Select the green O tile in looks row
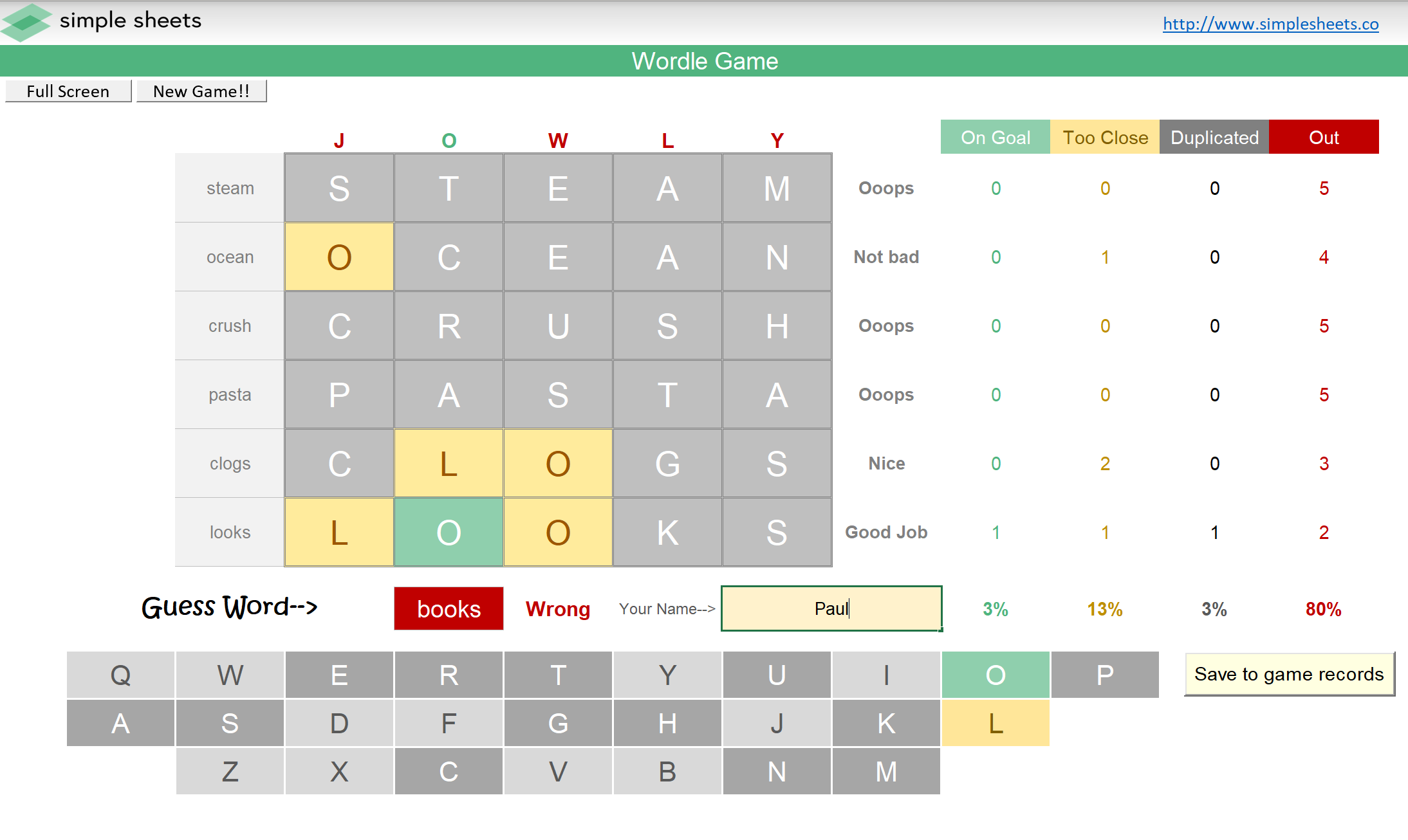Screen dimensions: 1408x840 [x=449, y=532]
